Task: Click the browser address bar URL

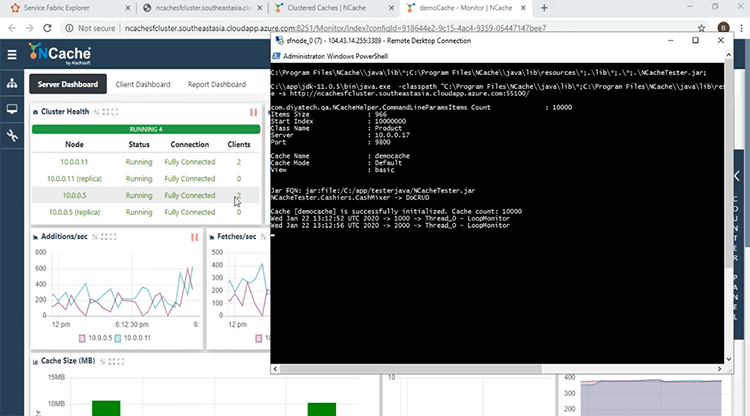Action: point(335,28)
